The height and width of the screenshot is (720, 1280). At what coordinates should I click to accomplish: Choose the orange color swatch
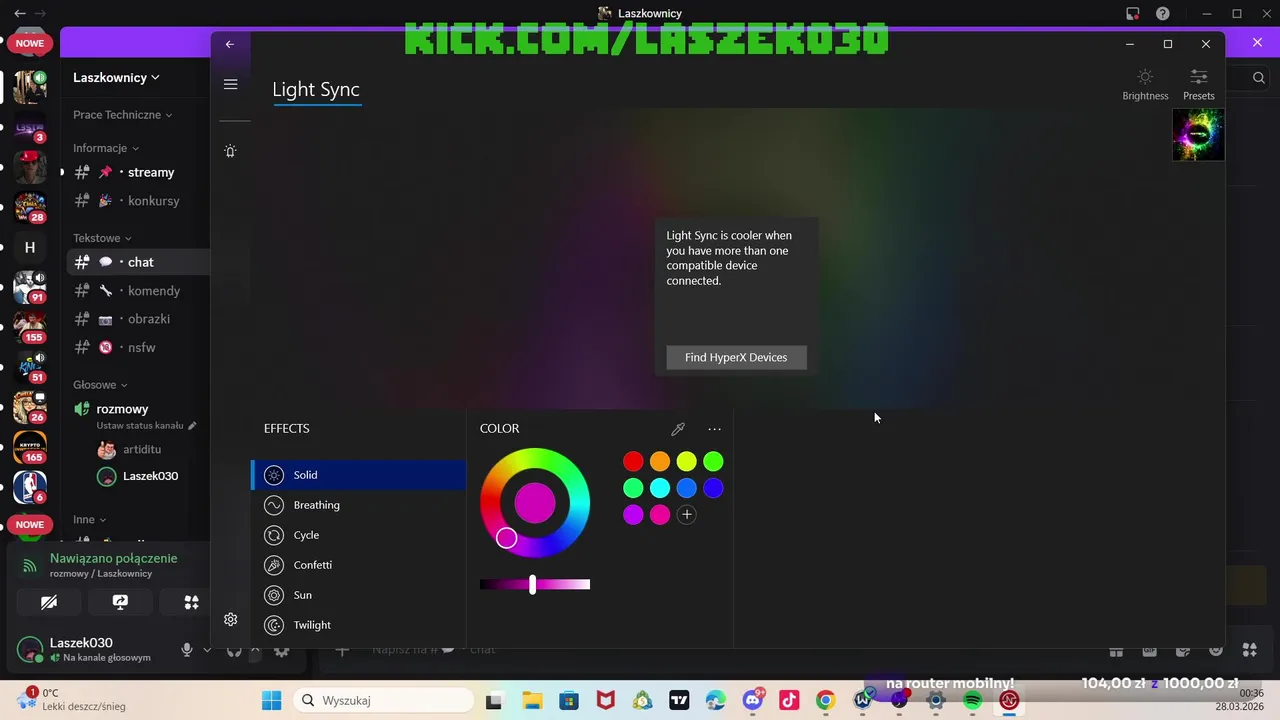point(660,461)
